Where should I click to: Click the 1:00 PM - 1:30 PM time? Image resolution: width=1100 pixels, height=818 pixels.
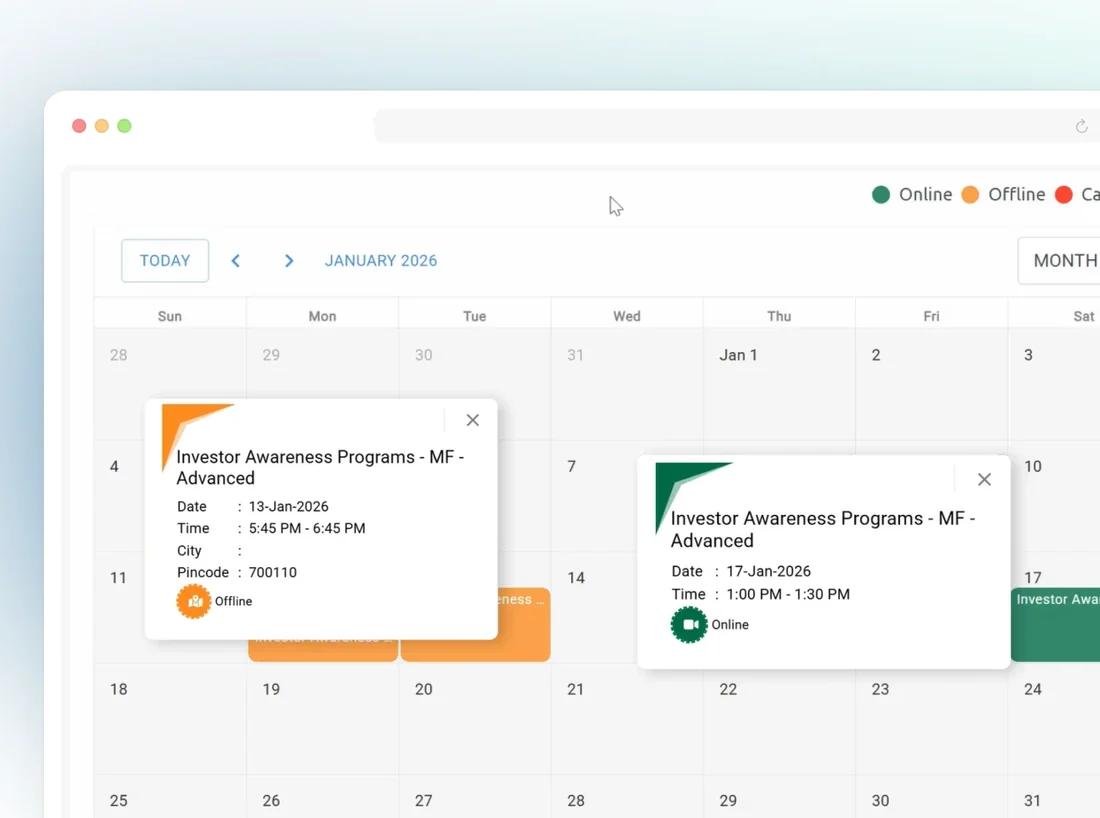point(788,594)
